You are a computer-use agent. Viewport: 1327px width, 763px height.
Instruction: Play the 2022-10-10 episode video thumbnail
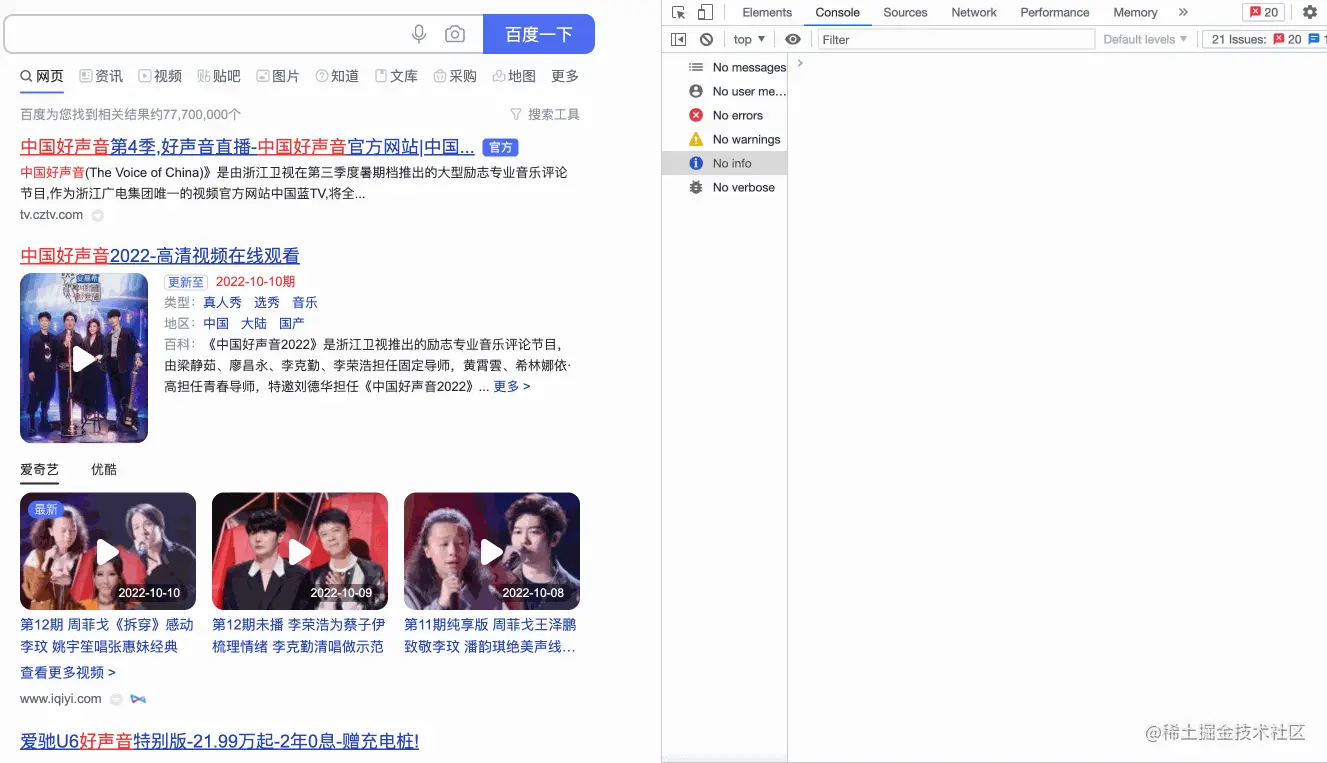click(x=108, y=551)
